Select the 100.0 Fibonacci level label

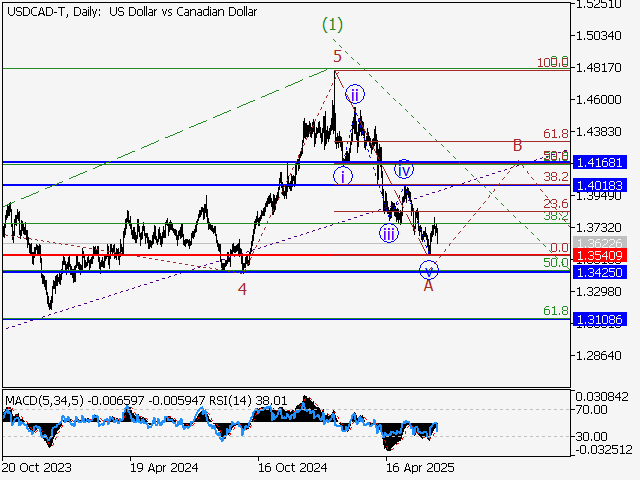[x=553, y=62]
